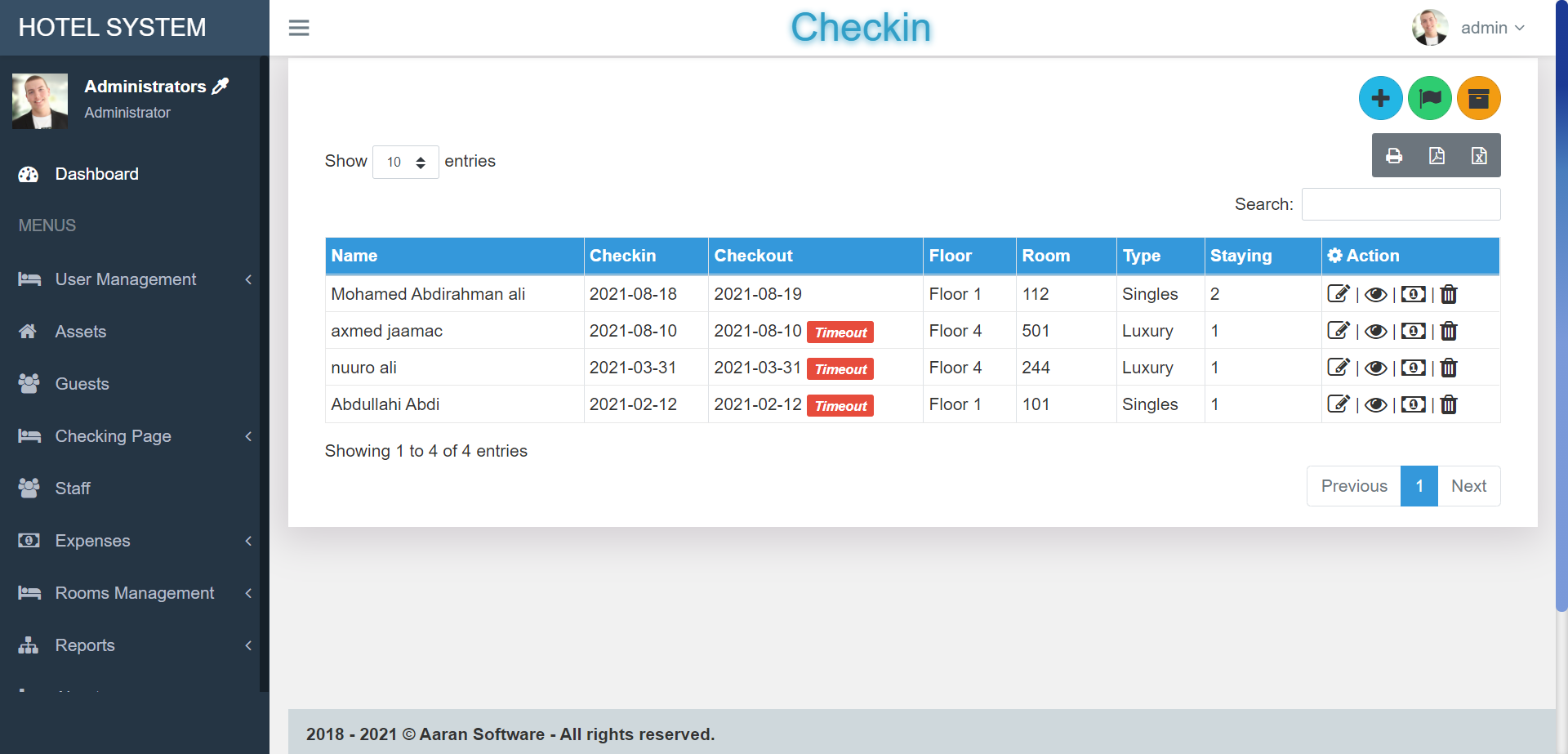Image resolution: width=1568 pixels, height=754 pixels.
Task: Open the Guests menu item
Action: point(82,384)
